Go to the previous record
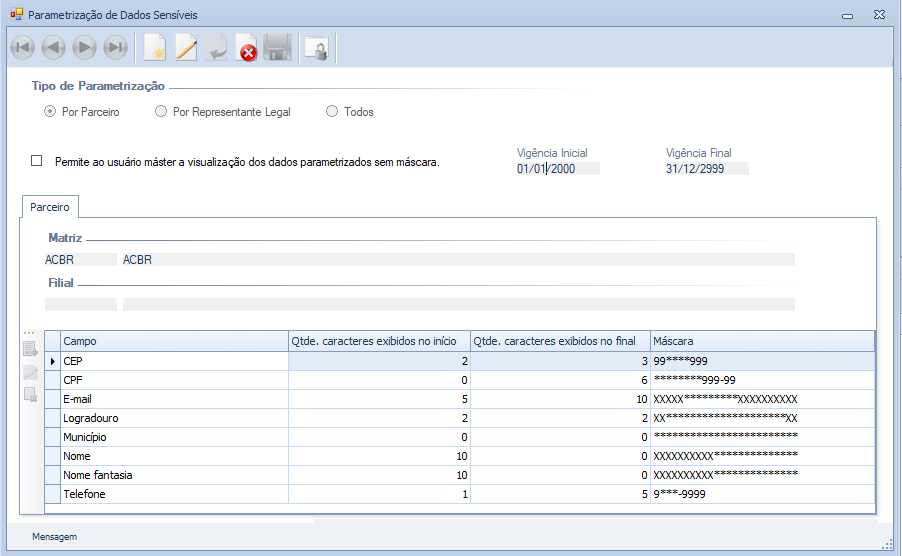 pyautogui.click(x=53, y=47)
